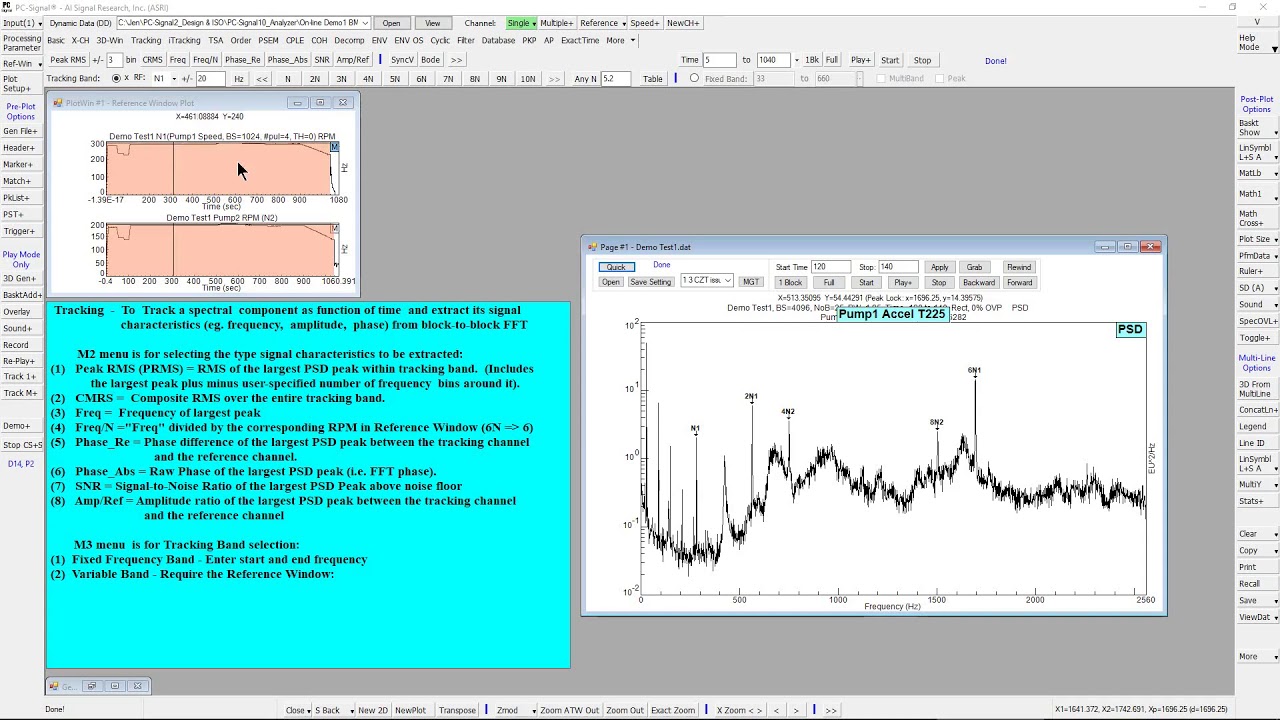Click Zoom ATW Out in the bottom toolbar
Screen dimensions: 1280x720
point(569,710)
